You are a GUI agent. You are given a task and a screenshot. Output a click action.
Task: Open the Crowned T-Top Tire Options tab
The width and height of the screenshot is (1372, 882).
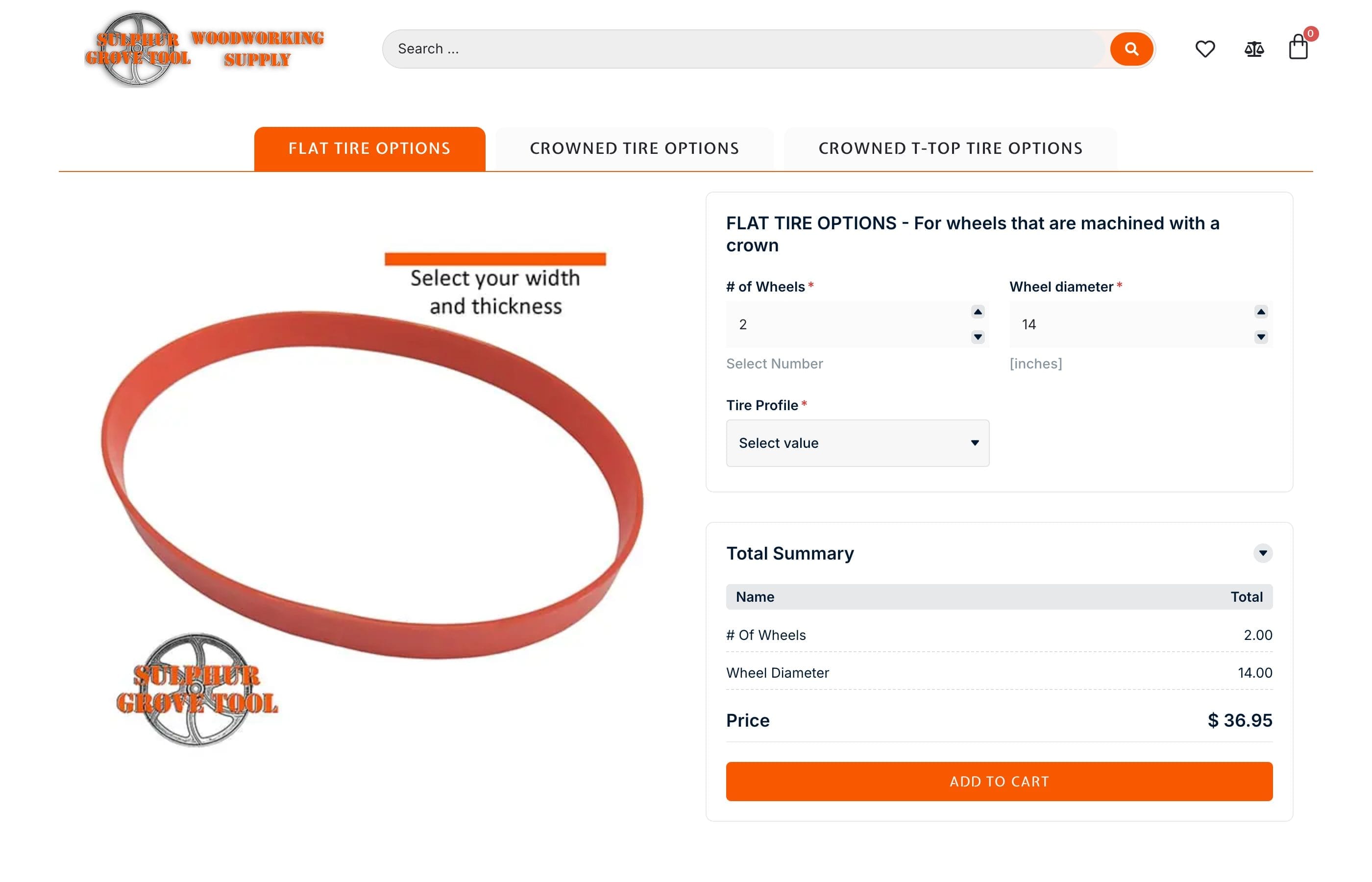tap(950, 148)
